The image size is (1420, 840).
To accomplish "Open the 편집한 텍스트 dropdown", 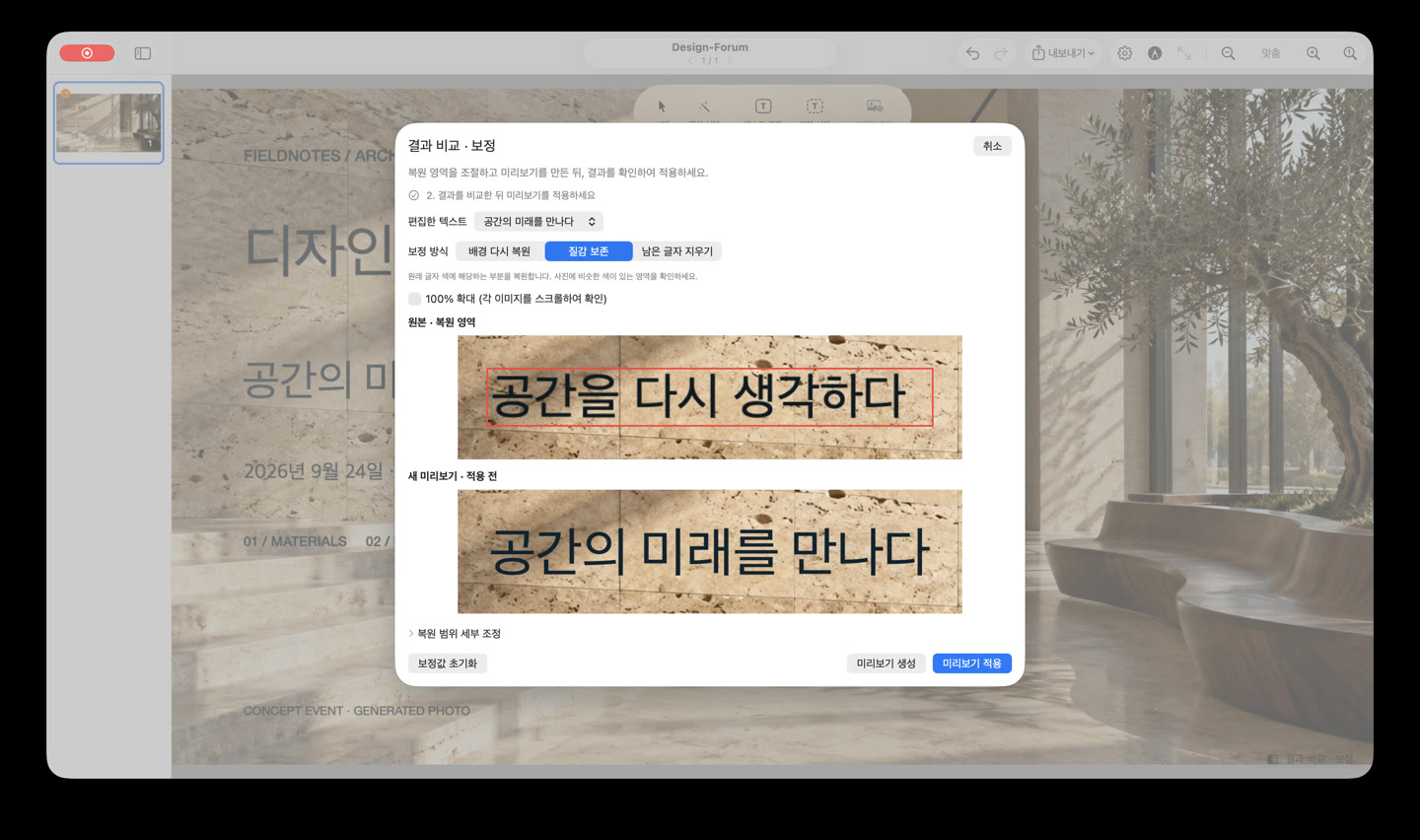I will [x=538, y=222].
